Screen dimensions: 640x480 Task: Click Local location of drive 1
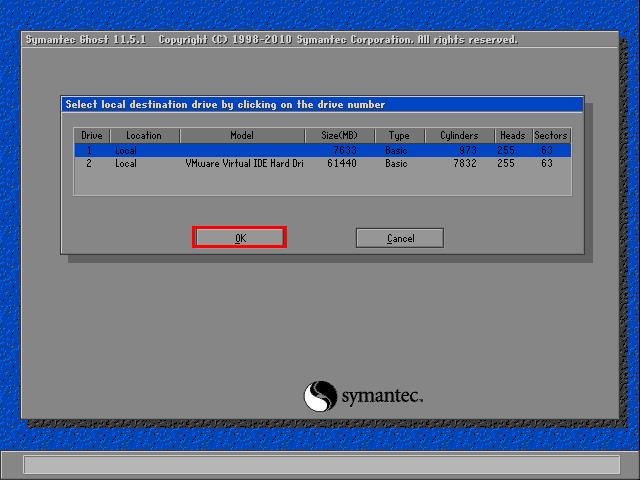pos(126,151)
